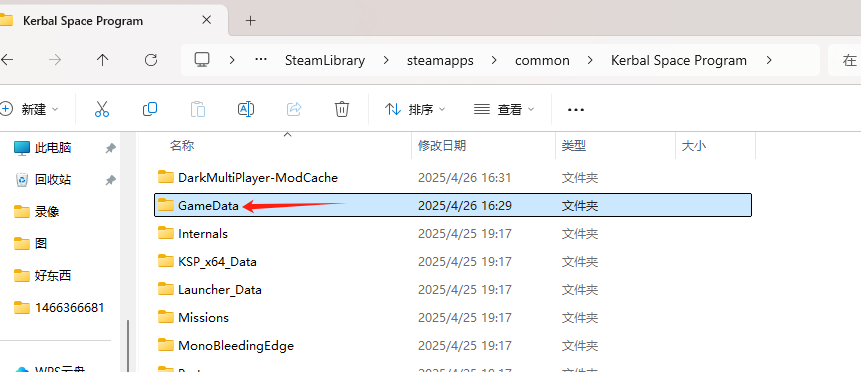
Task: Open the 新建 (New) dropdown
Action: [30, 109]
